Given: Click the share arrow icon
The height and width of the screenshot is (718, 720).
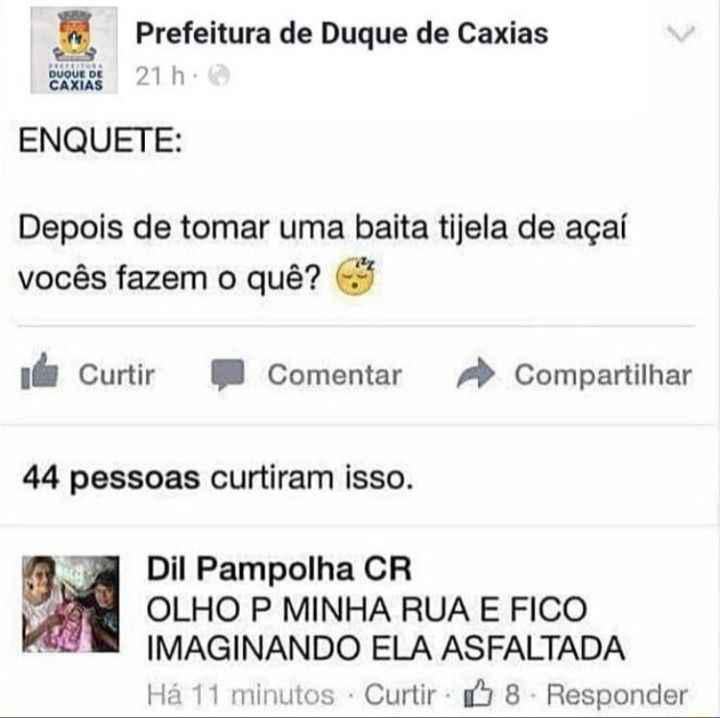Looking at the screenshot, I should pos(476,373).
